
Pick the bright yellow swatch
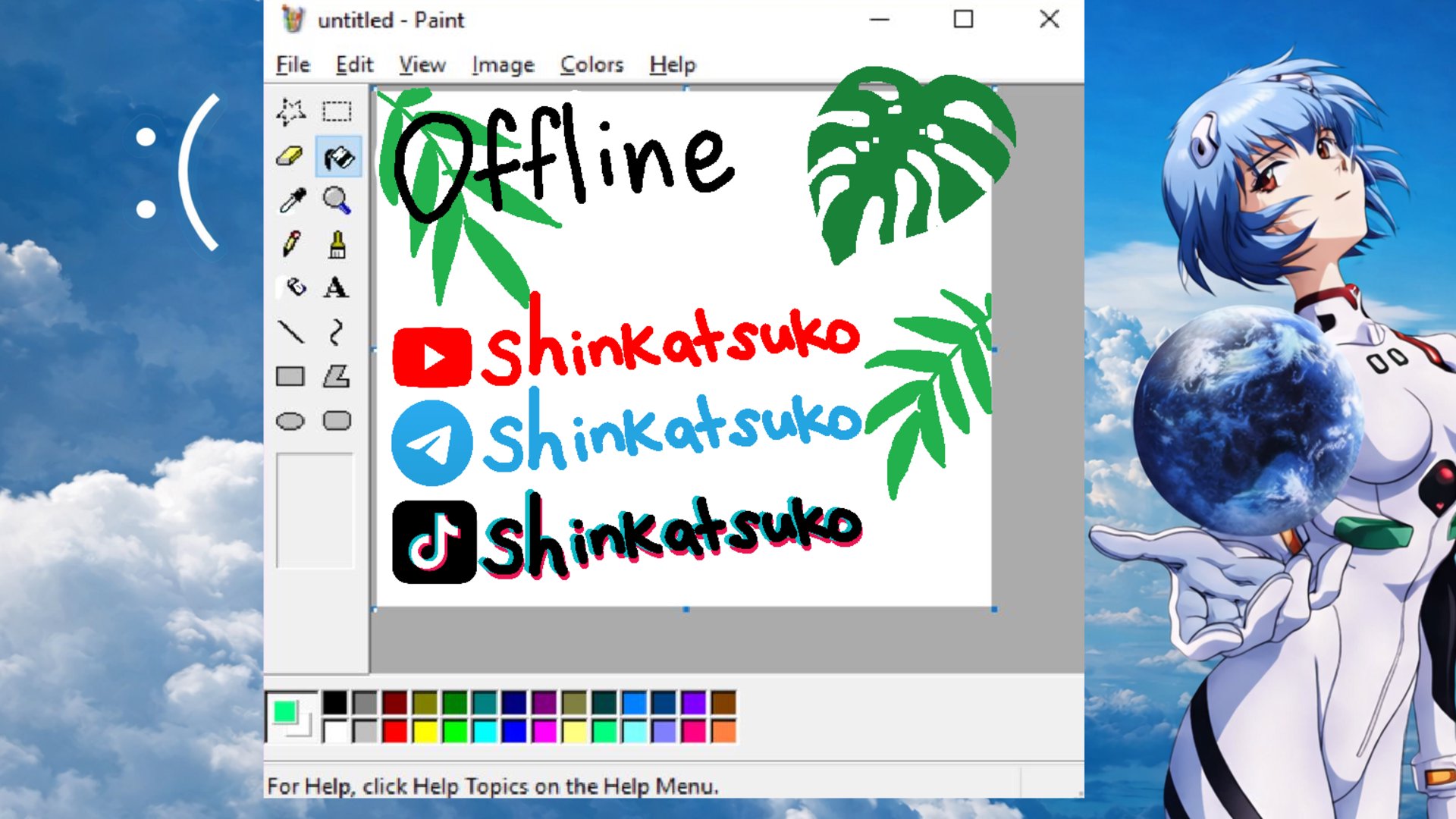pyautogui.click(x=425, y=732)
